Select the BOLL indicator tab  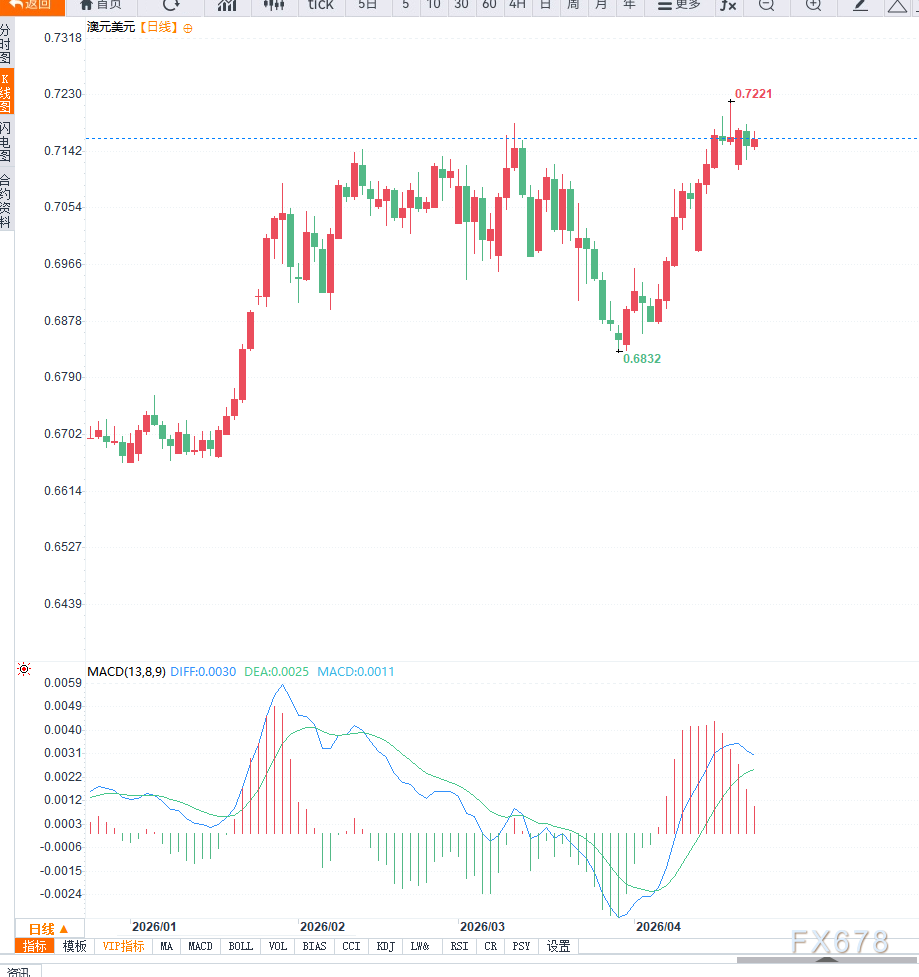(x=240, y=946)
